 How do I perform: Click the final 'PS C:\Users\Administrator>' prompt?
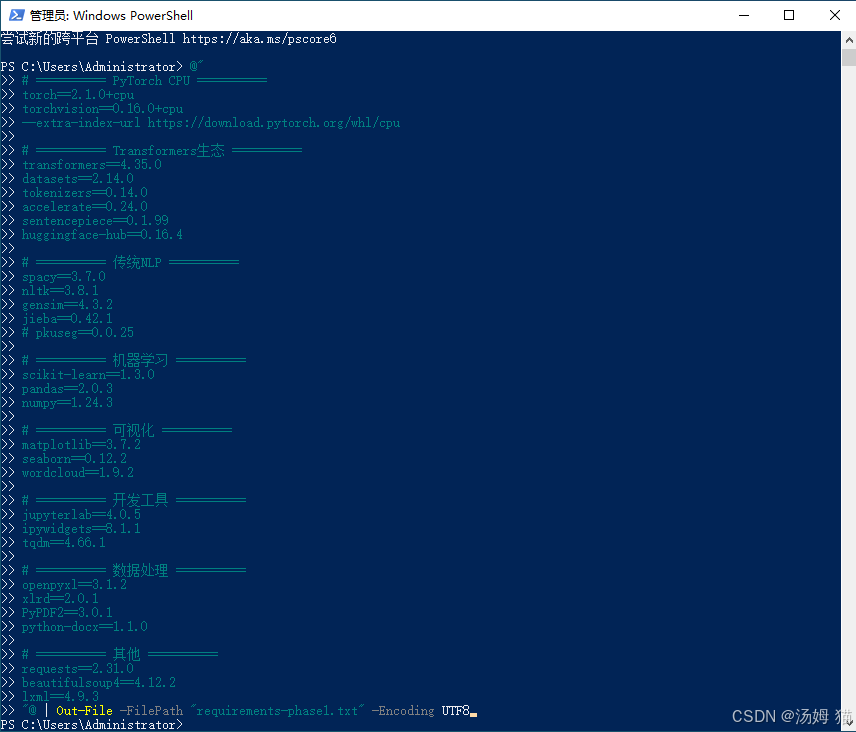tap(92, 725)
